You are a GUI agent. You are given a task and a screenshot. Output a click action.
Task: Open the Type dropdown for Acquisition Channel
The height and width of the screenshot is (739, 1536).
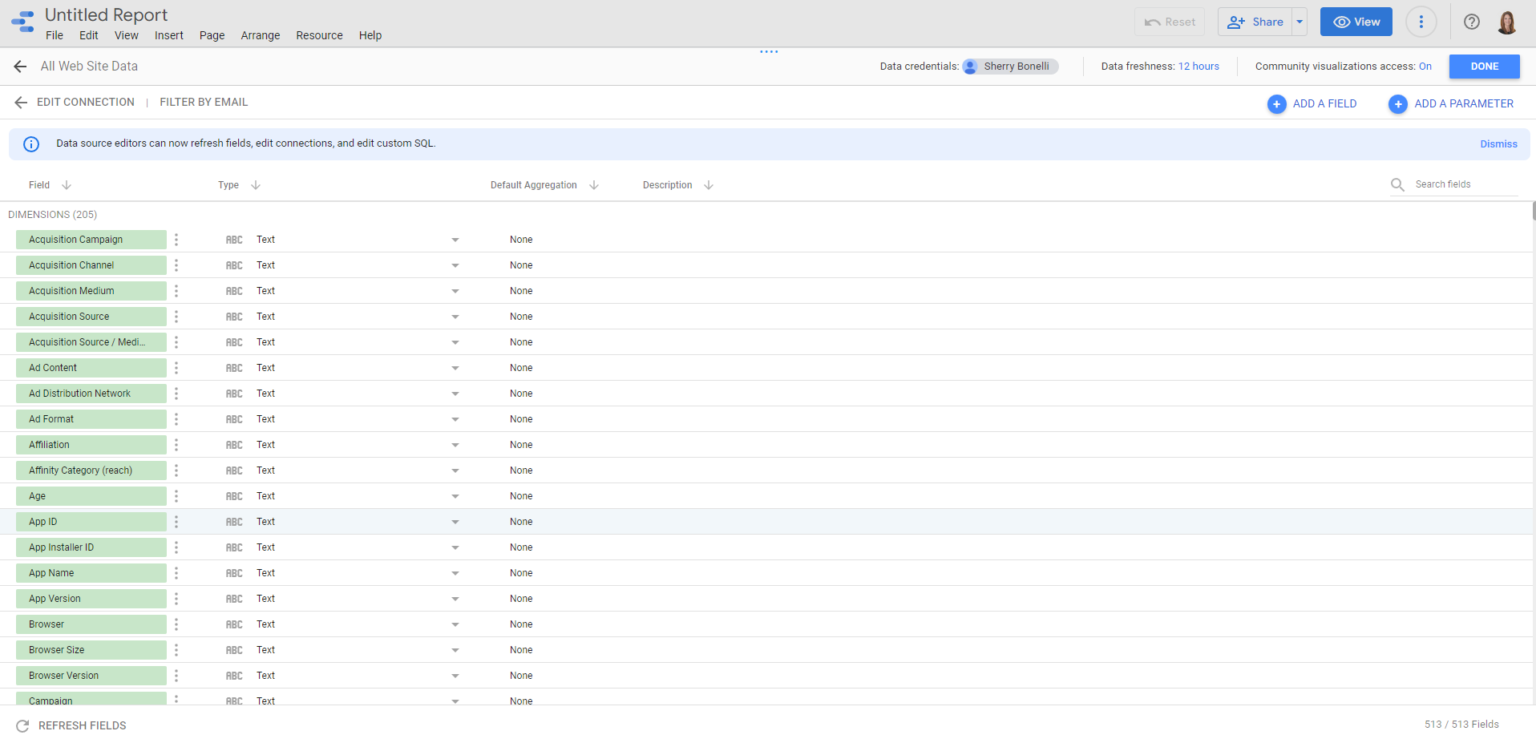coord(455,264)
